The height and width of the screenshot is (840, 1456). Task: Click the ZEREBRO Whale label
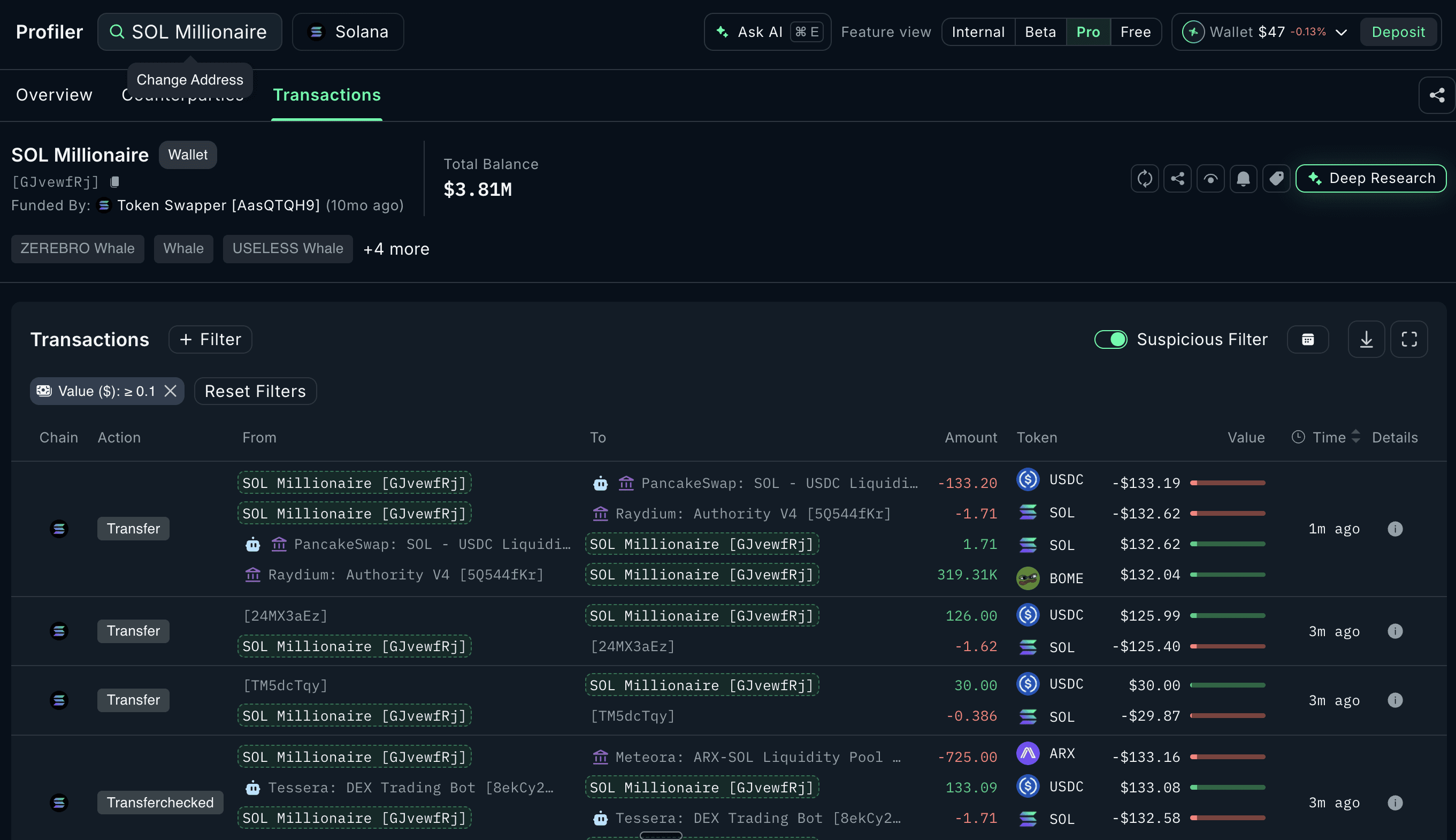[x=77, y=249]
